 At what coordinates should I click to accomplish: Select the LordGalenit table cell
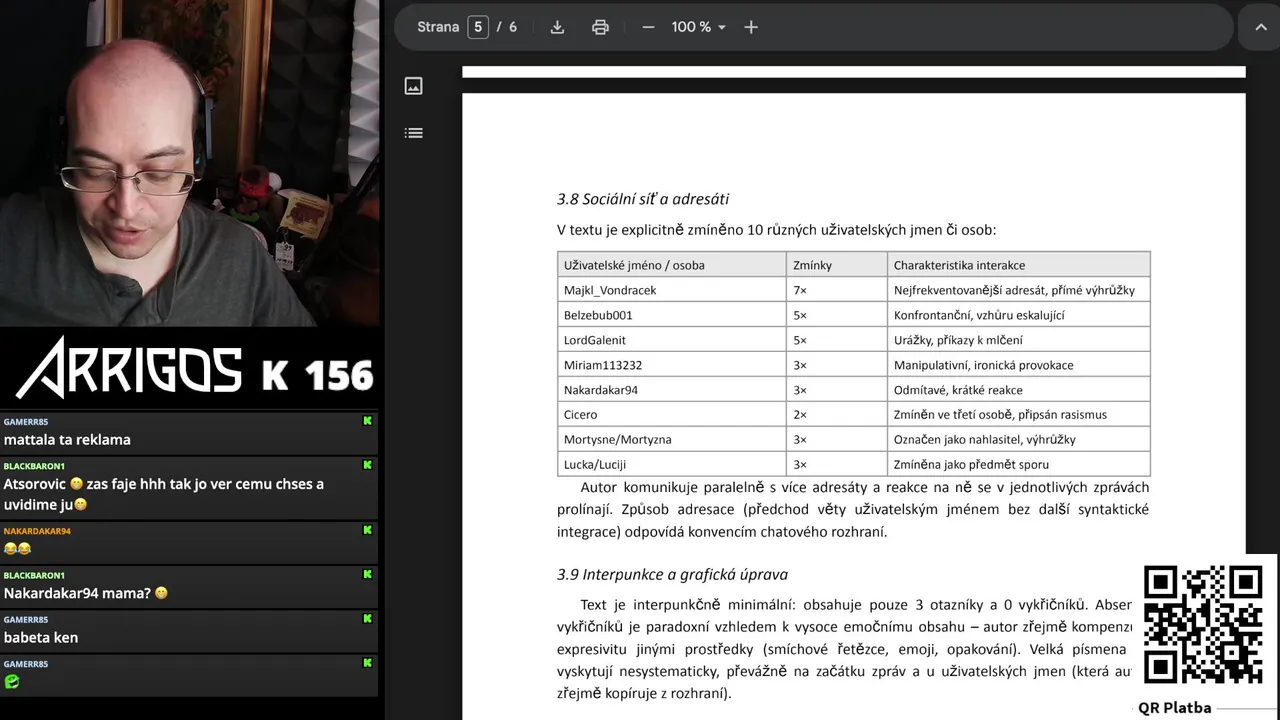tap(672, 340)
